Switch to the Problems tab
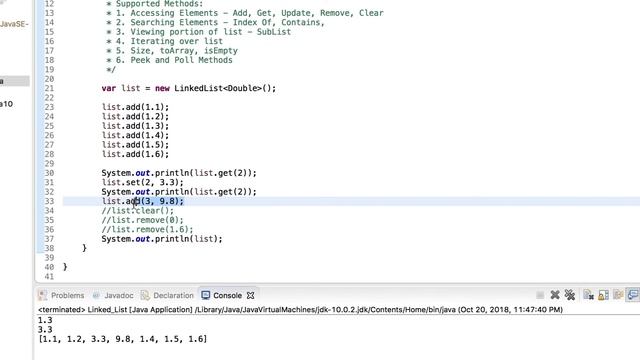This screenshot has width=640, height=360. pos(67,295)
